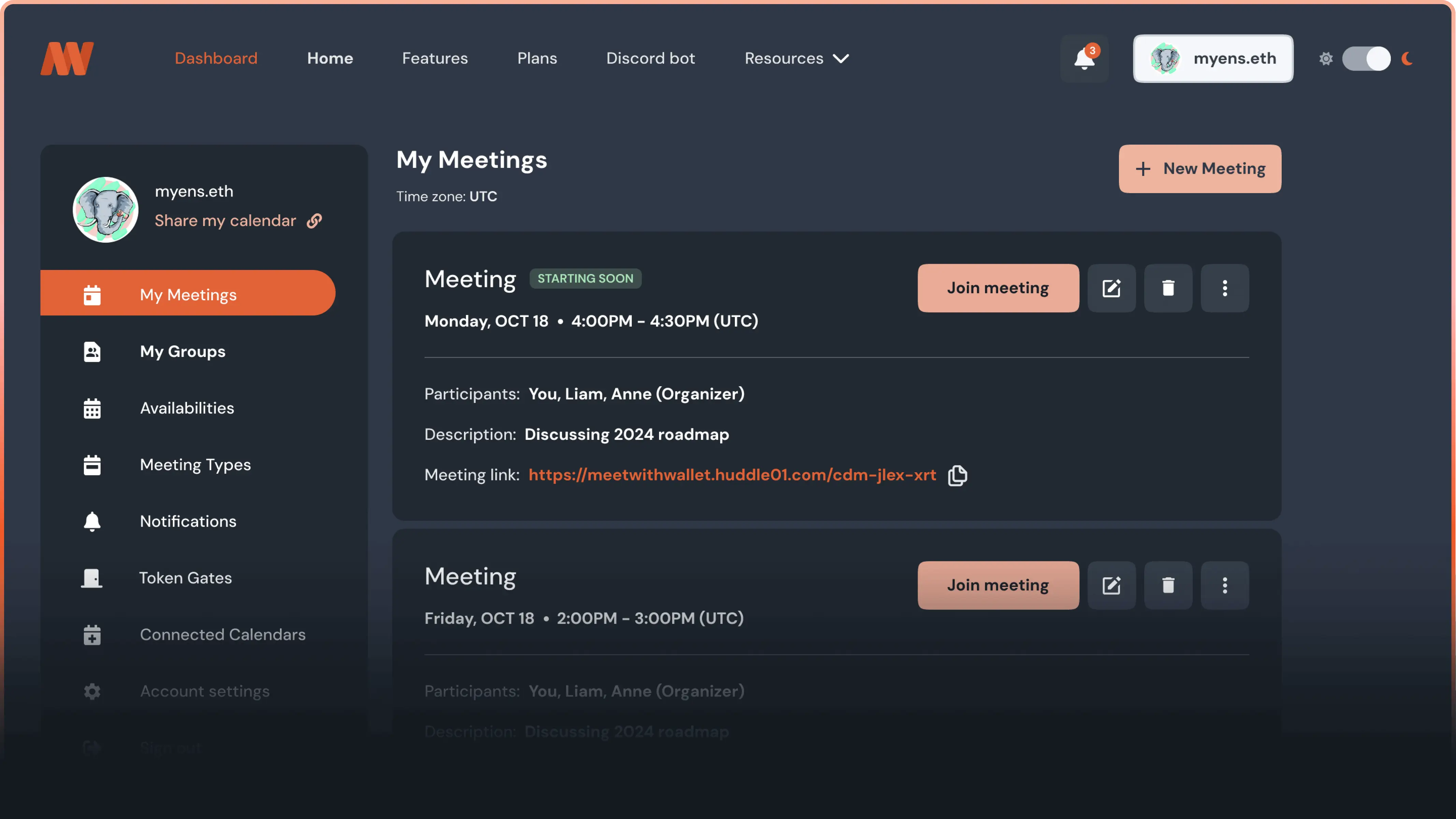Image resolution: width=1456 pixels, height=819 pixels.
Task: Open more options on first meeting
Action: [x=1224, y=288]
